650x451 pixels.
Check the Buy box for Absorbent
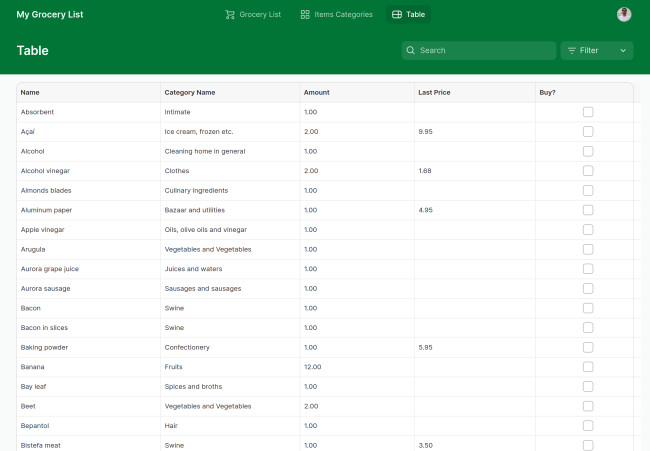tap(588, 112)
